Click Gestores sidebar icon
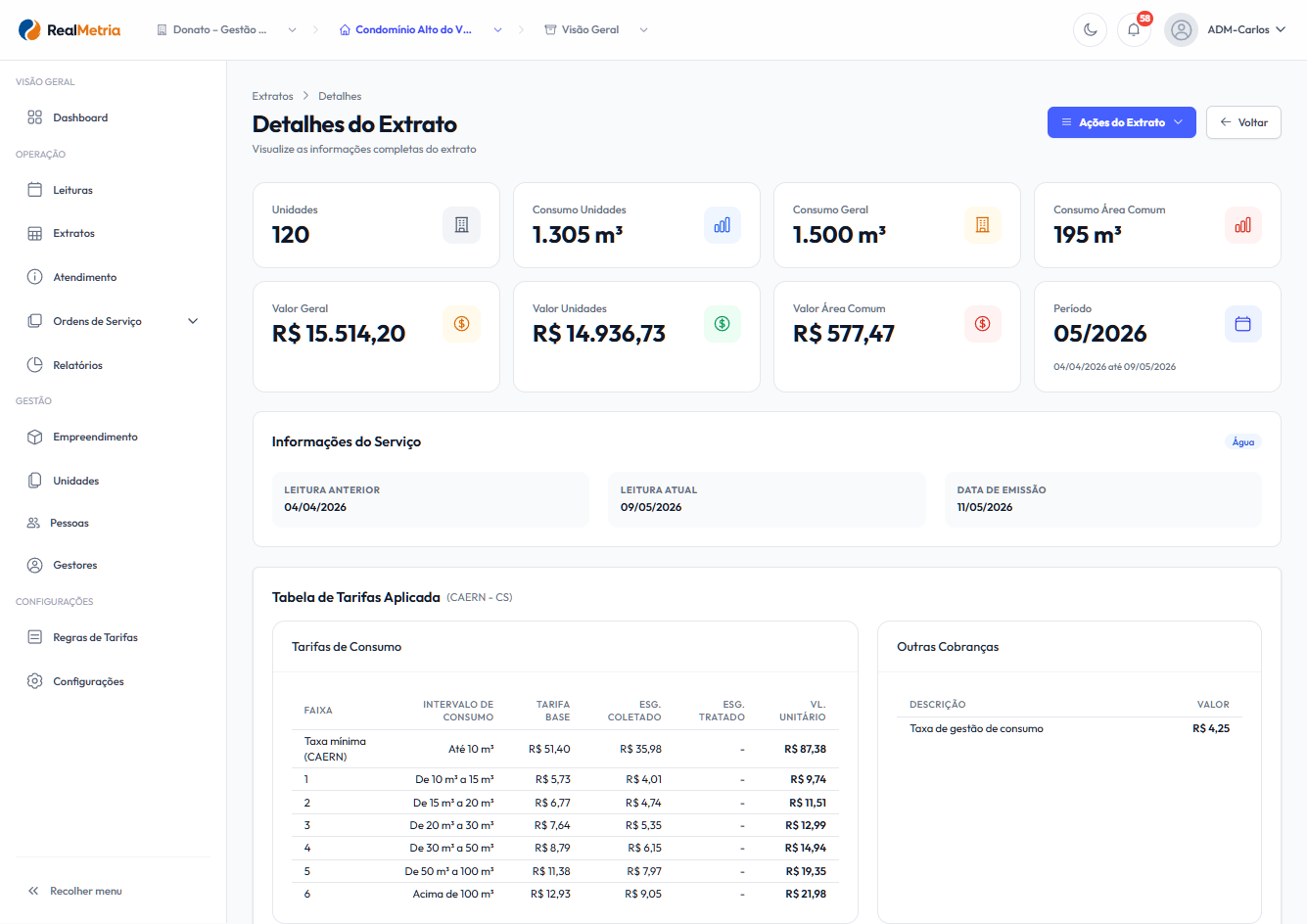 click(35, 565)
